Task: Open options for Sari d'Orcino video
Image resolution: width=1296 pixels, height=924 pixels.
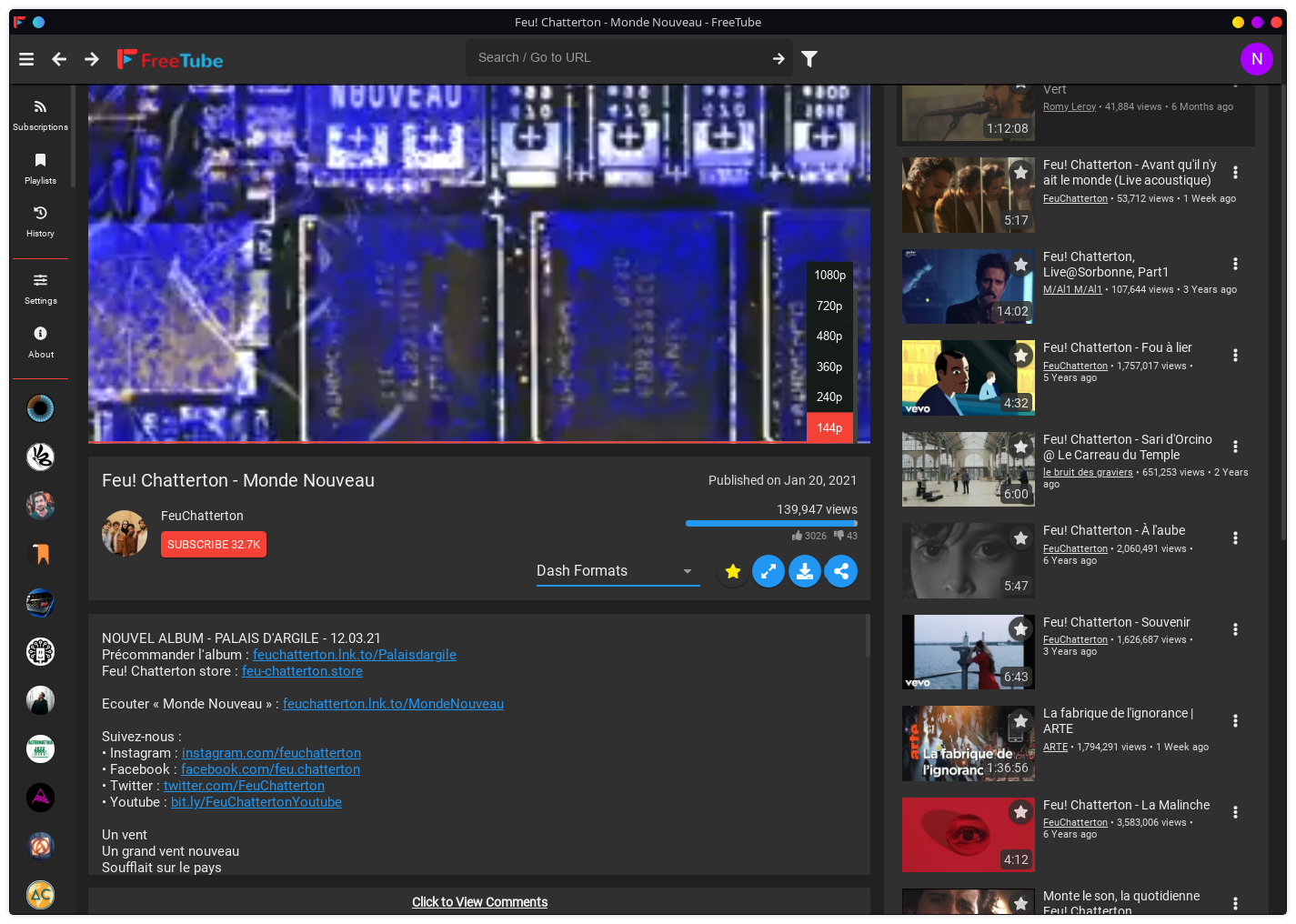Action: tap(1235, 447)
